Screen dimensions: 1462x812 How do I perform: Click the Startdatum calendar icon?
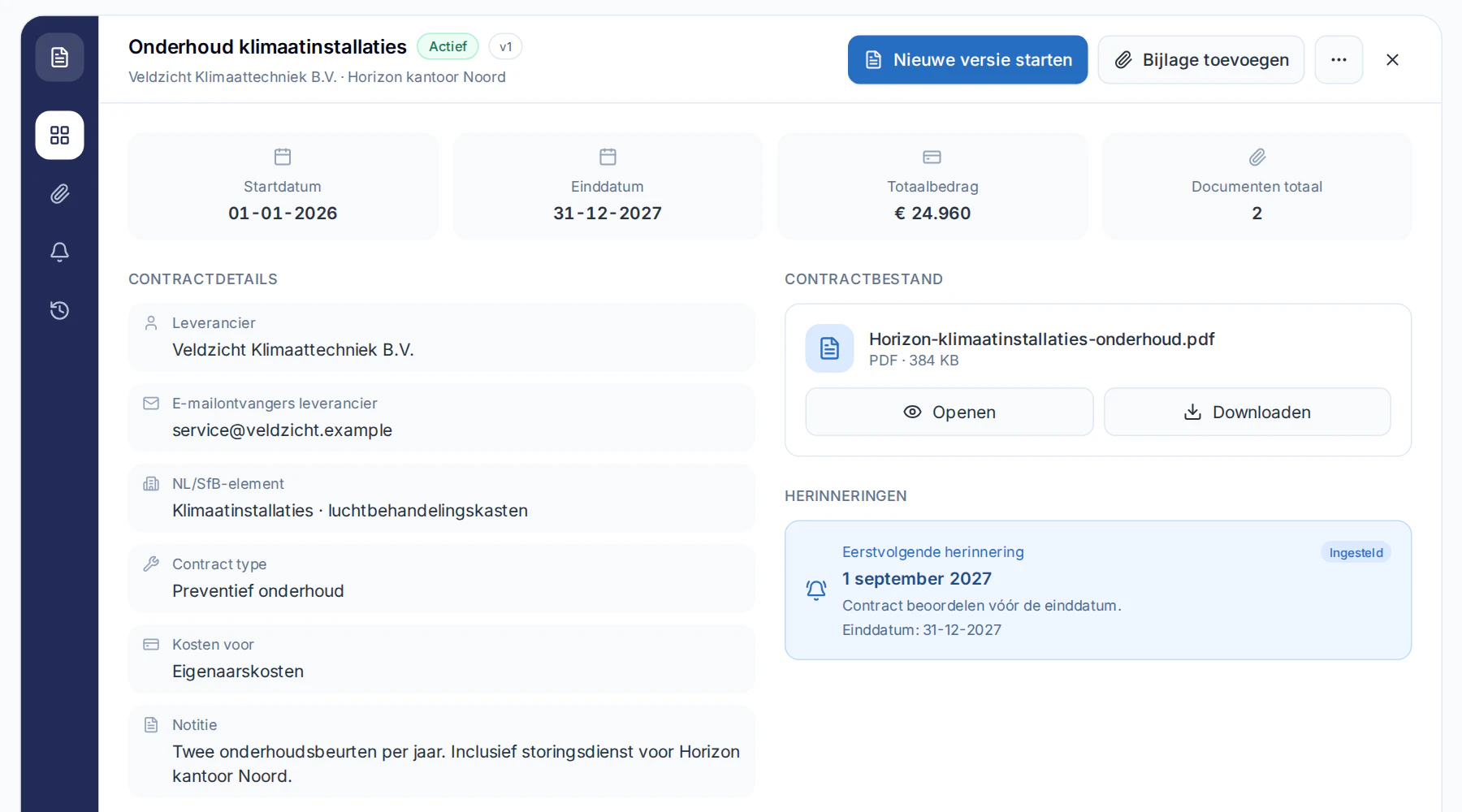tap(283, 157)
